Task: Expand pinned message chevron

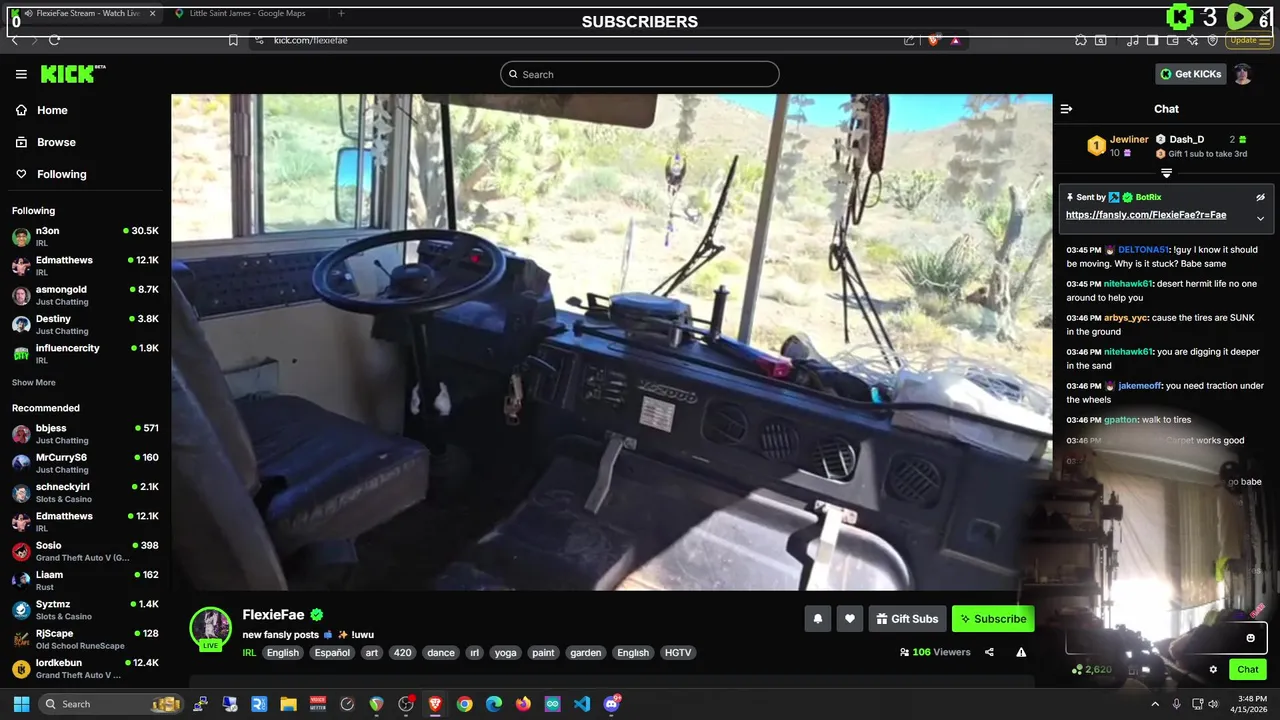Action: click(x=1260, y=218)
